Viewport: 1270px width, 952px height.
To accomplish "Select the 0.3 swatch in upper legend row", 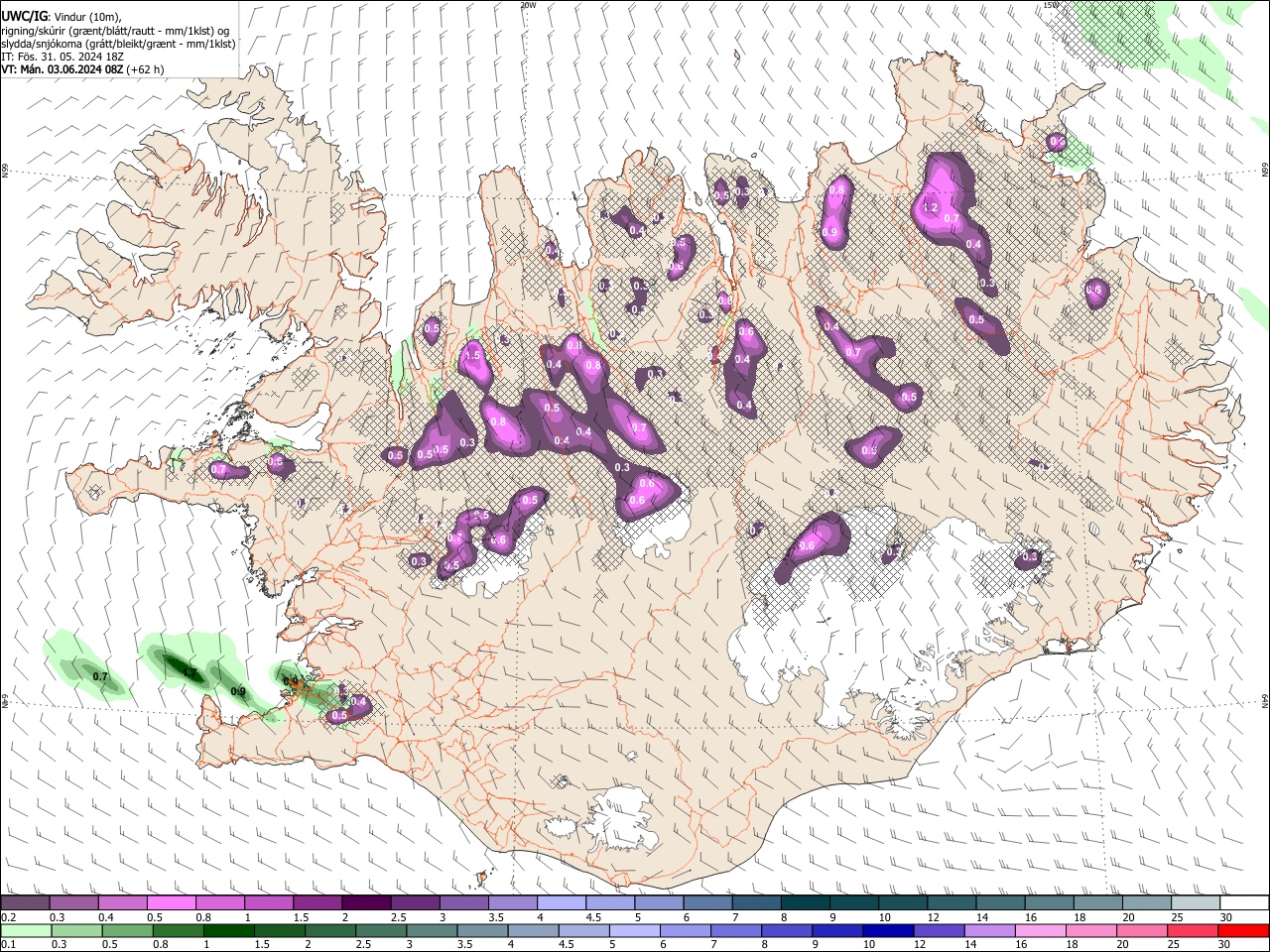I will pos(73,903).
